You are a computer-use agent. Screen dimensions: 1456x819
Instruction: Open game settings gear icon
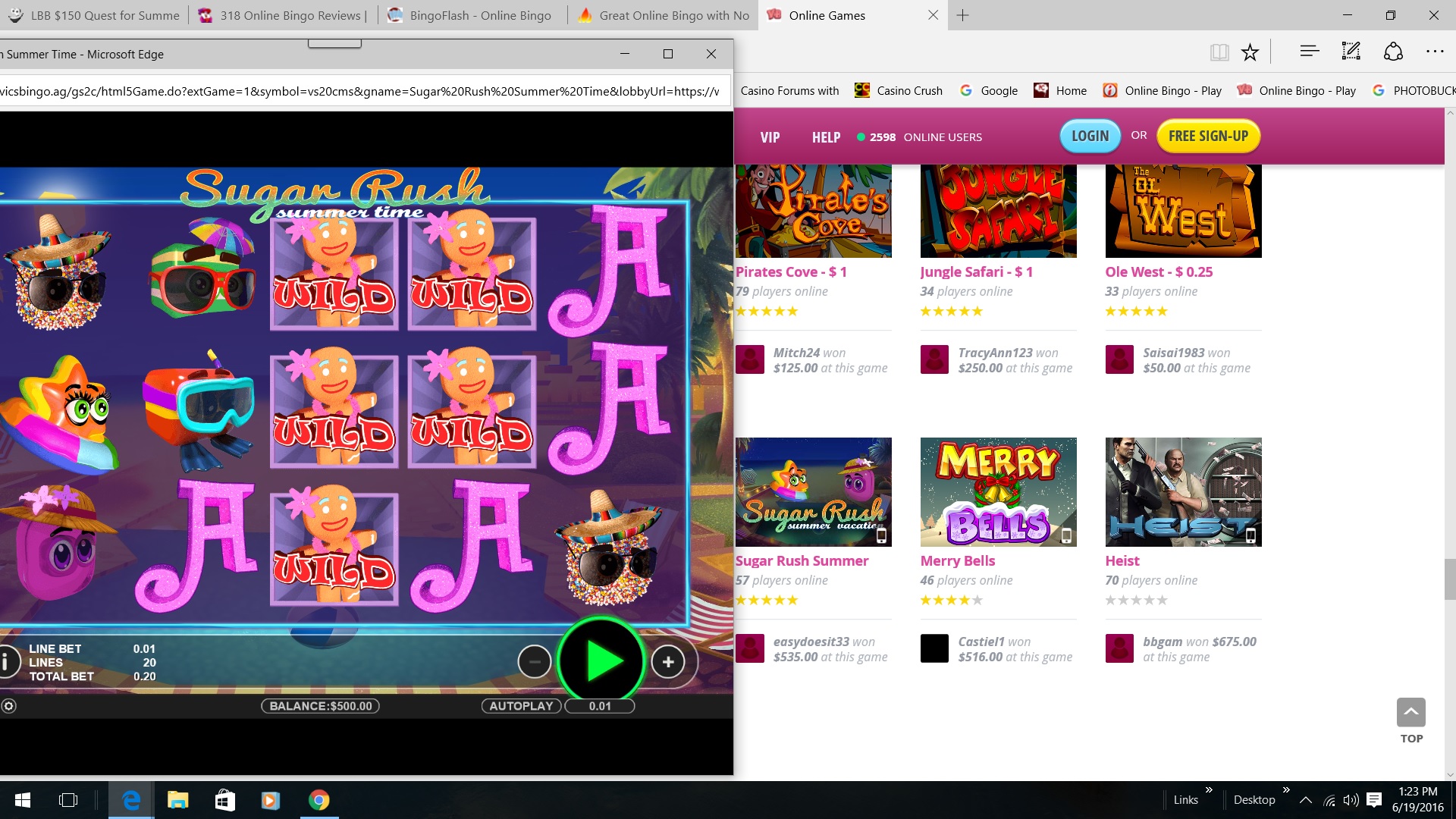click(x=8, y=706)
